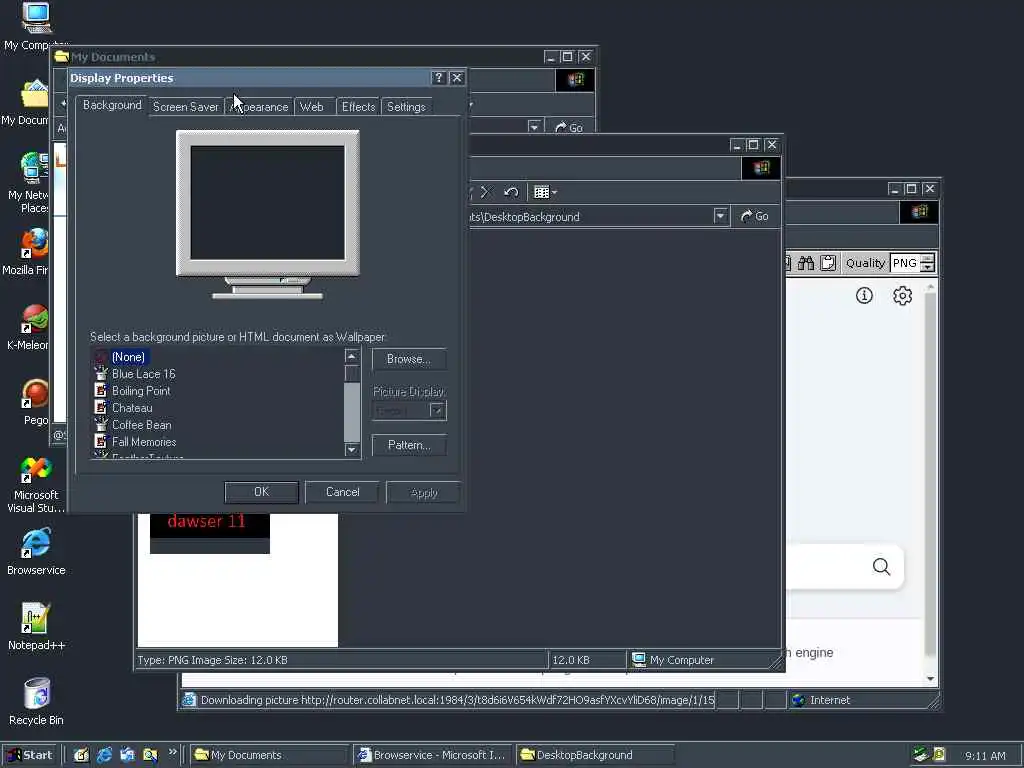Click the binoculars find icon in Browservice
The width and height of the screenshot is (1024, 768).
806,263
